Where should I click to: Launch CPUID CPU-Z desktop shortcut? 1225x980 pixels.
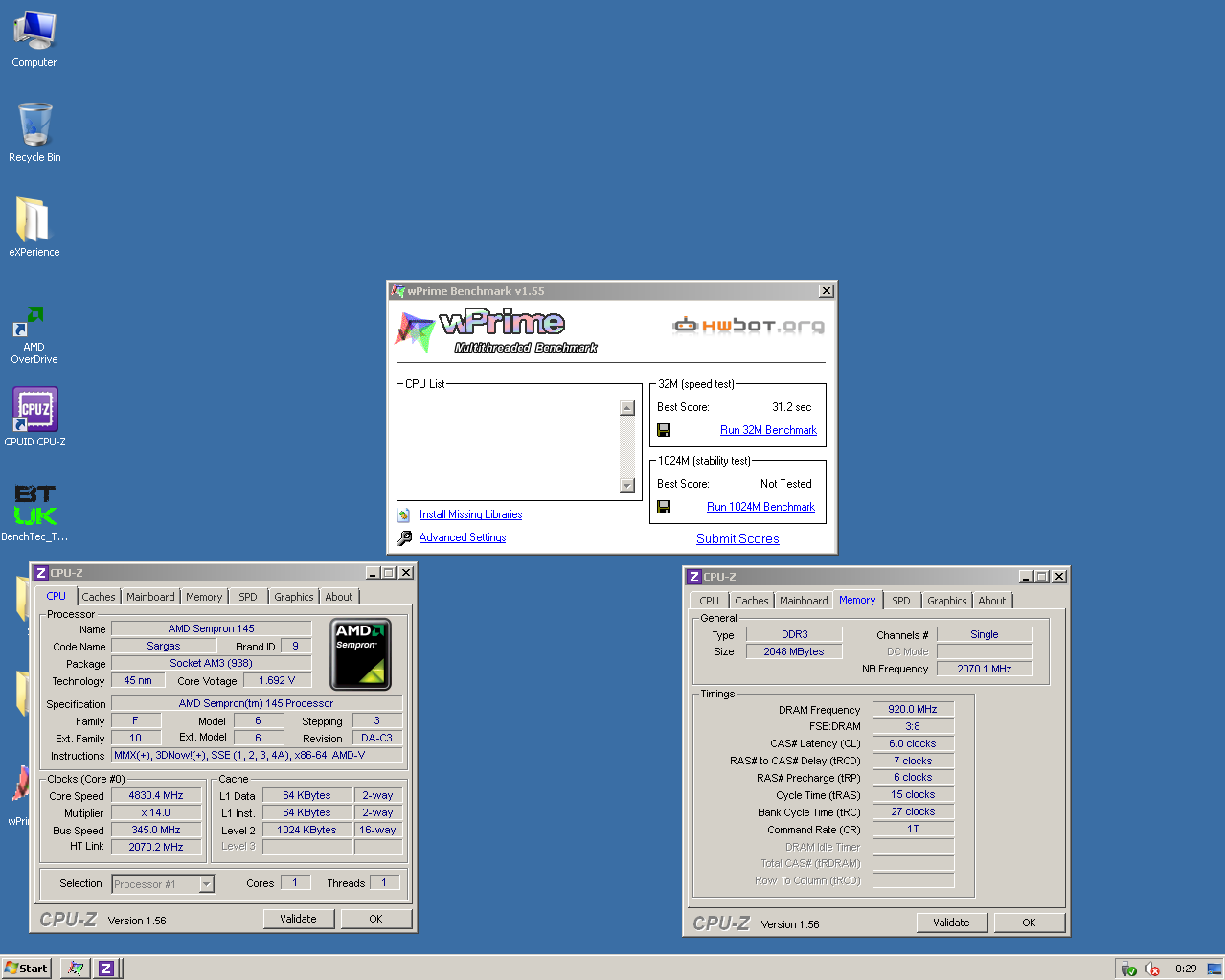click(x=35, y=417)
